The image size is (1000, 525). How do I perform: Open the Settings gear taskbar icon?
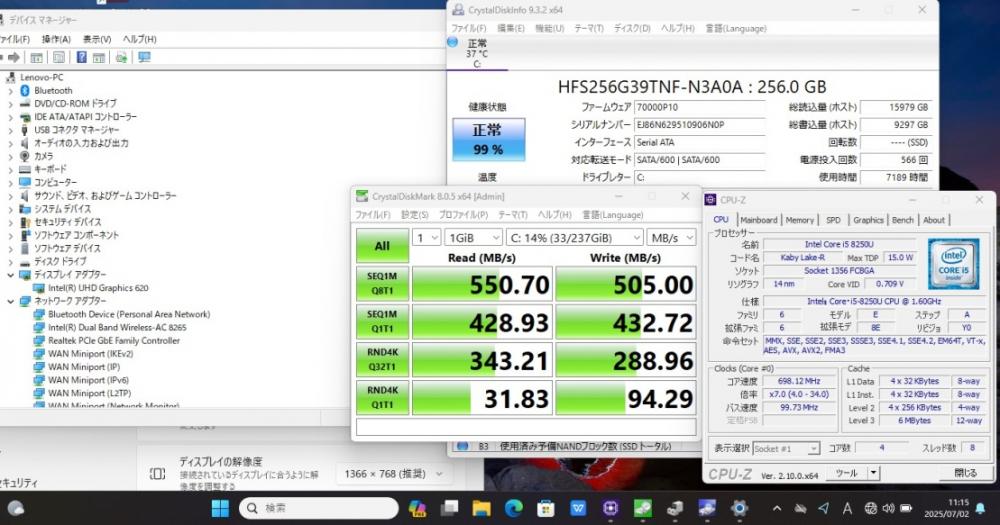tap(739, 508)
